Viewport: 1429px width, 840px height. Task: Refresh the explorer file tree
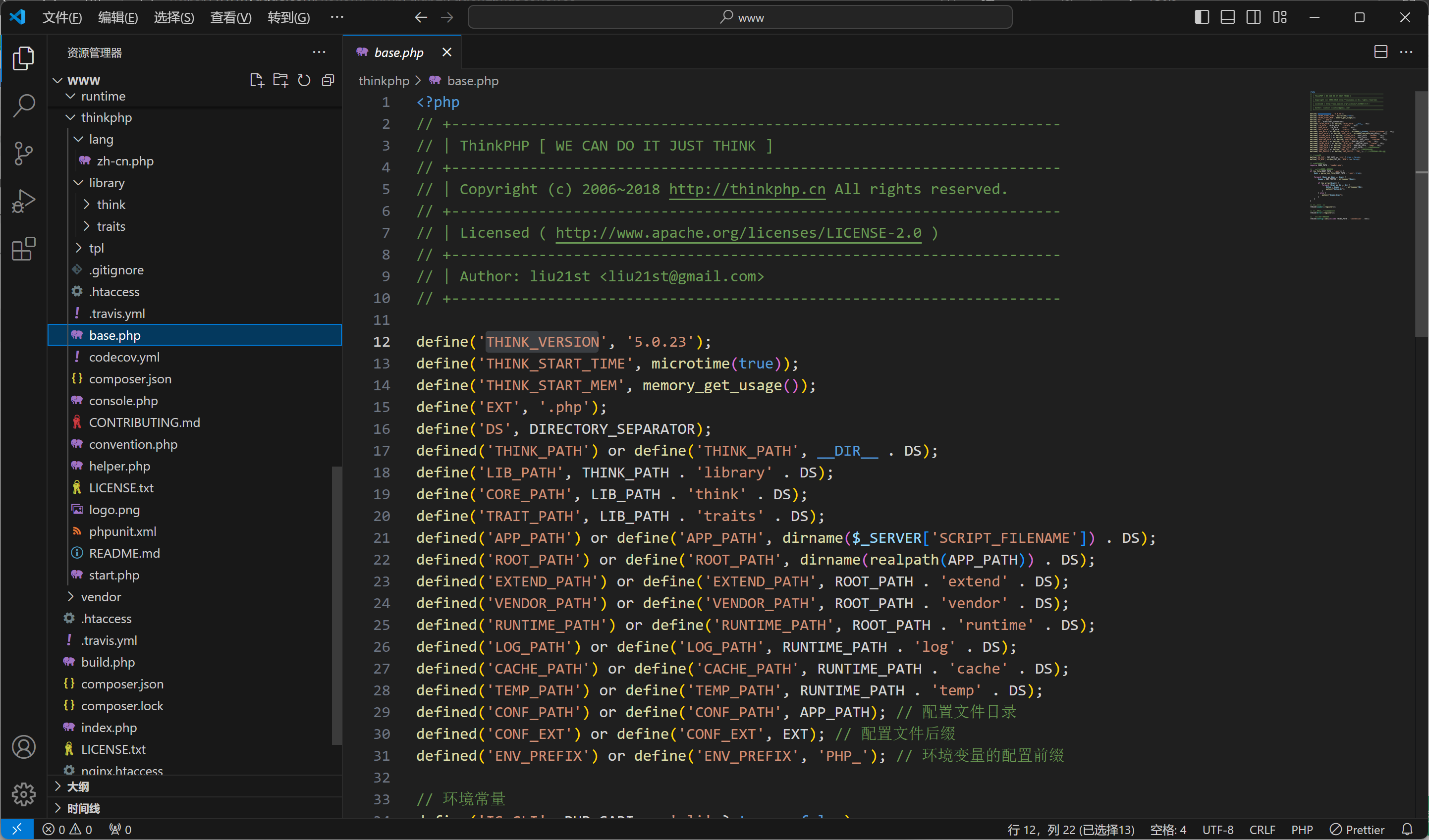pos(304,80)
